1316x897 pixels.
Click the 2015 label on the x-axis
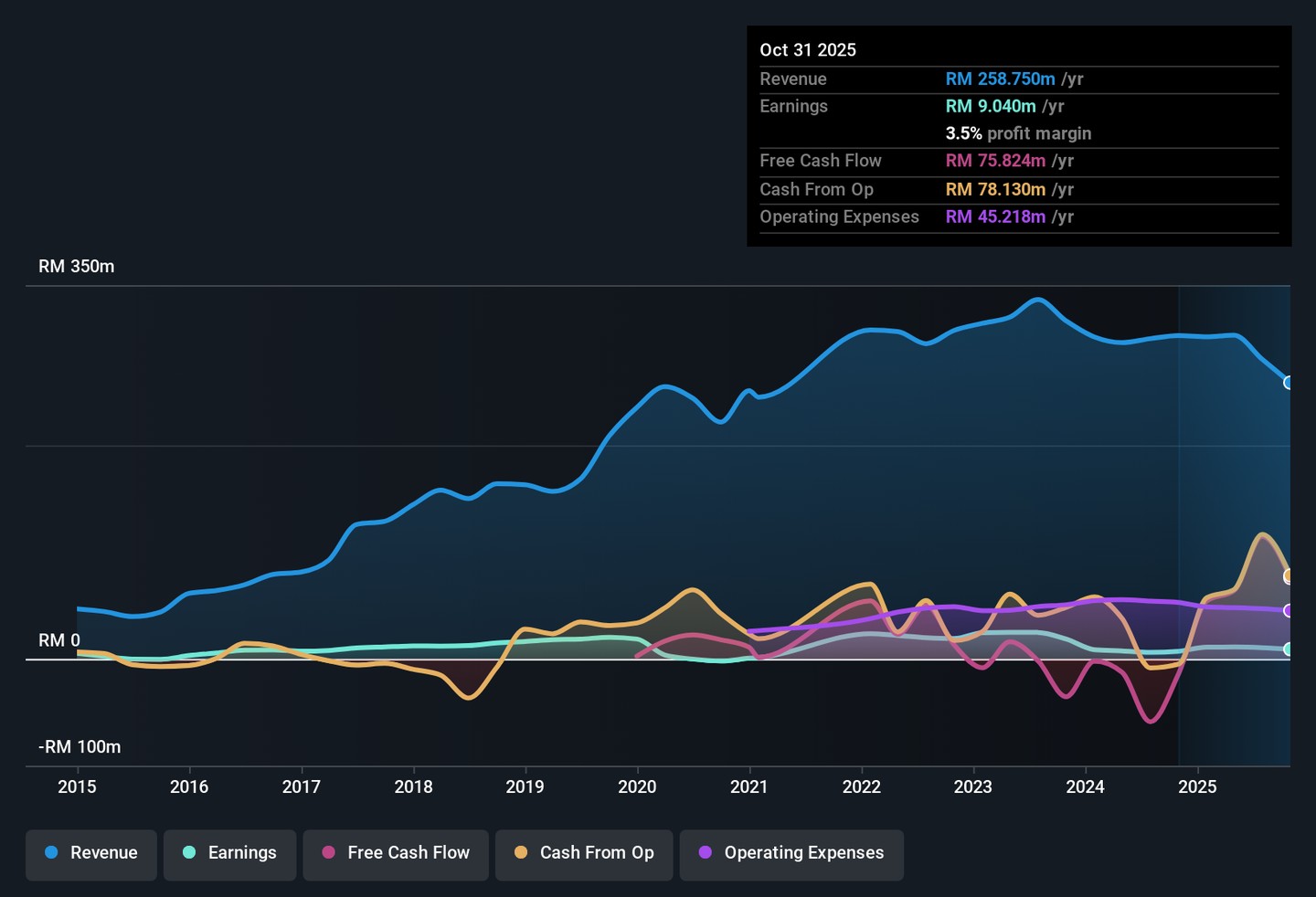coord(77,787)
